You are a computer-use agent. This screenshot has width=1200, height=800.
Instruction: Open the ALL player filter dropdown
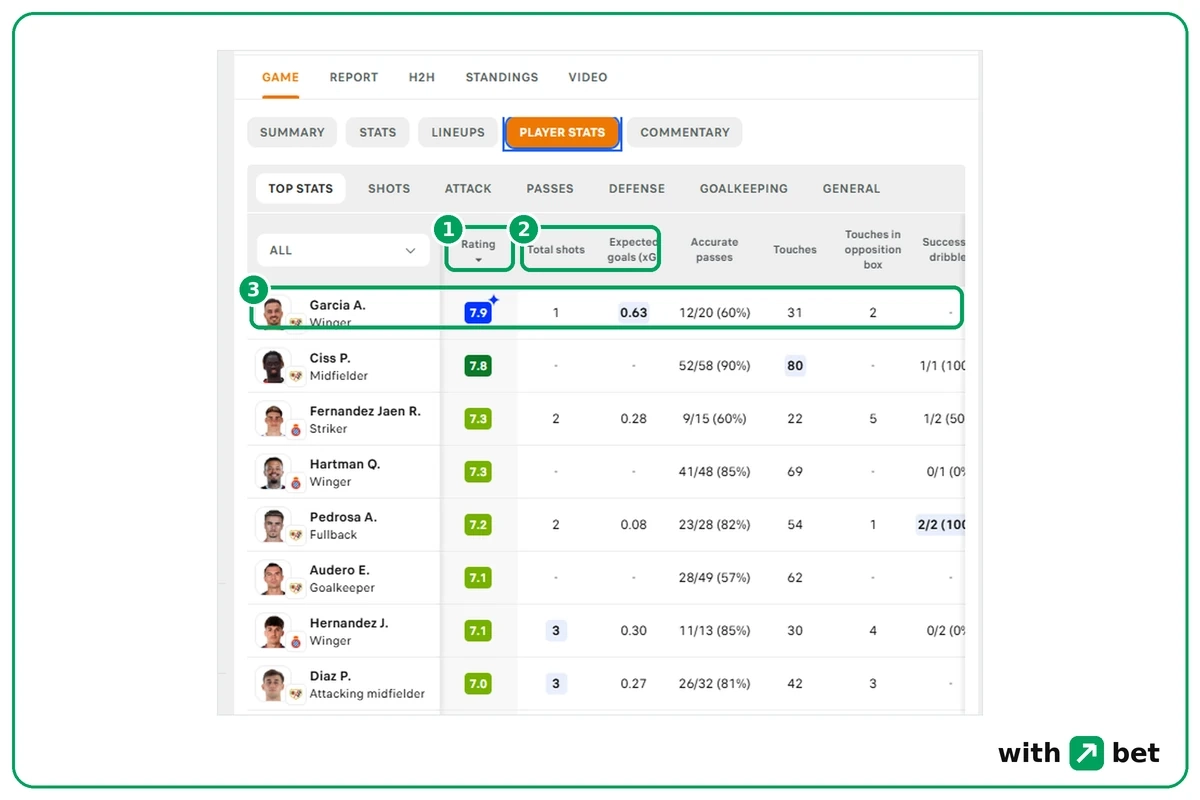pyautogui.click(x=343, y=250)
